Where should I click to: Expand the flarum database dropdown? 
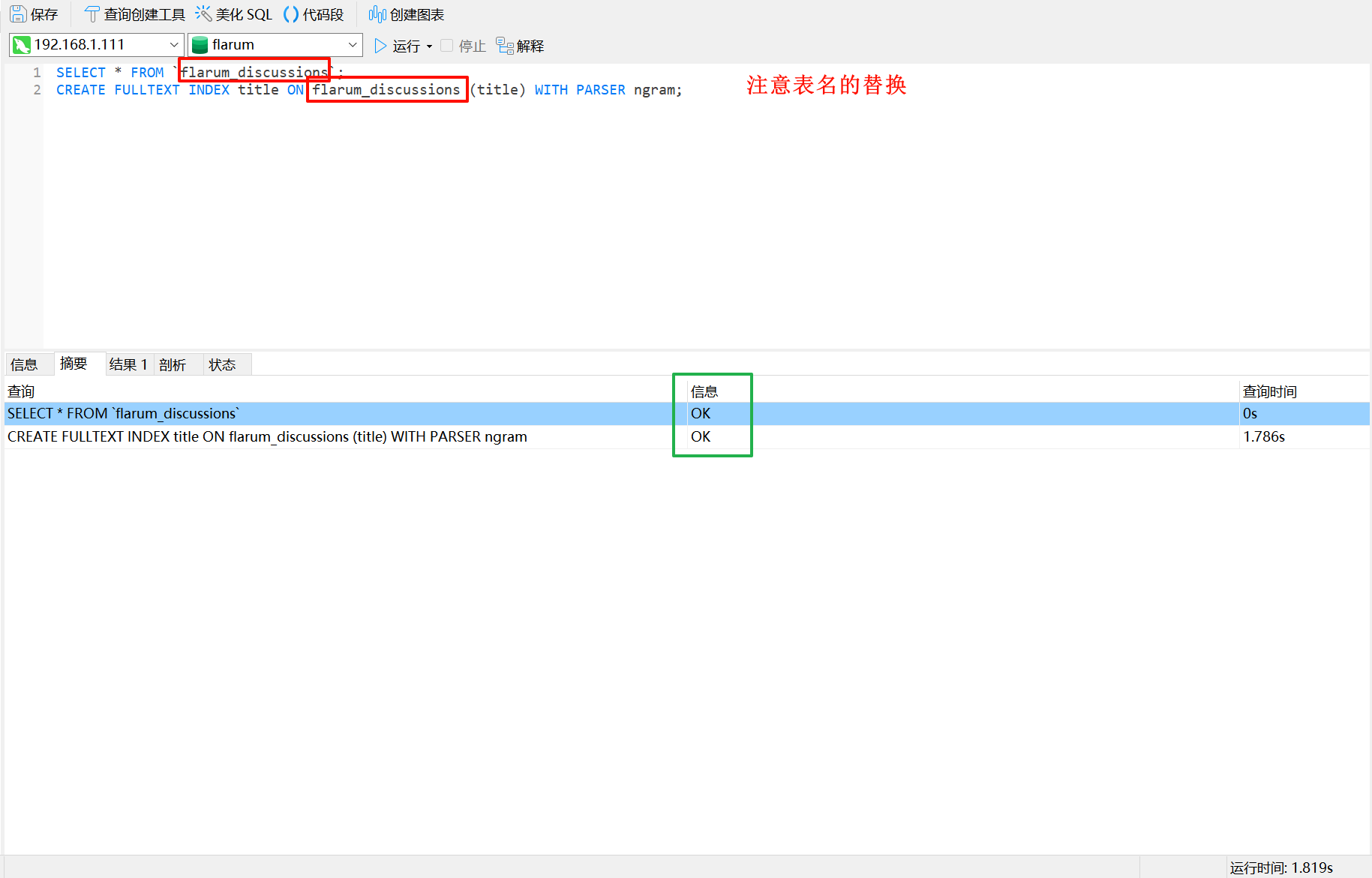pos(353,45)
